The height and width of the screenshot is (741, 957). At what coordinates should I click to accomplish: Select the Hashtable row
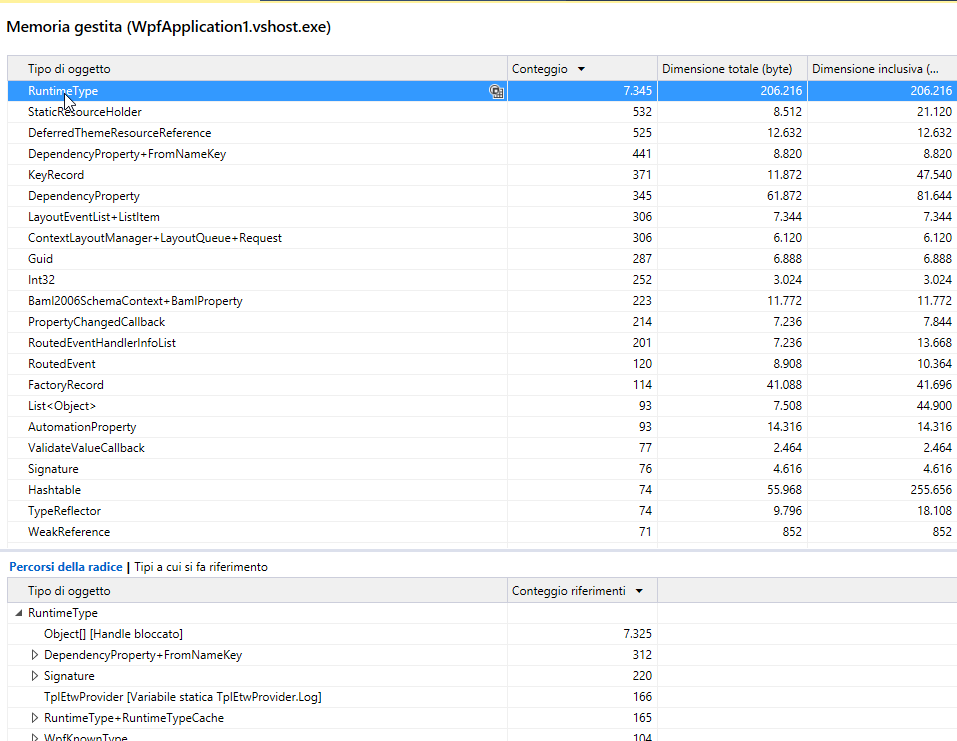pyautogui.click(x=482, y=490)
